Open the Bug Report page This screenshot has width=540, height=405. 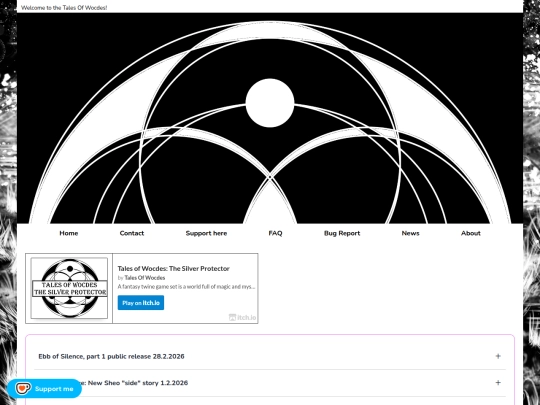[342, 233]
